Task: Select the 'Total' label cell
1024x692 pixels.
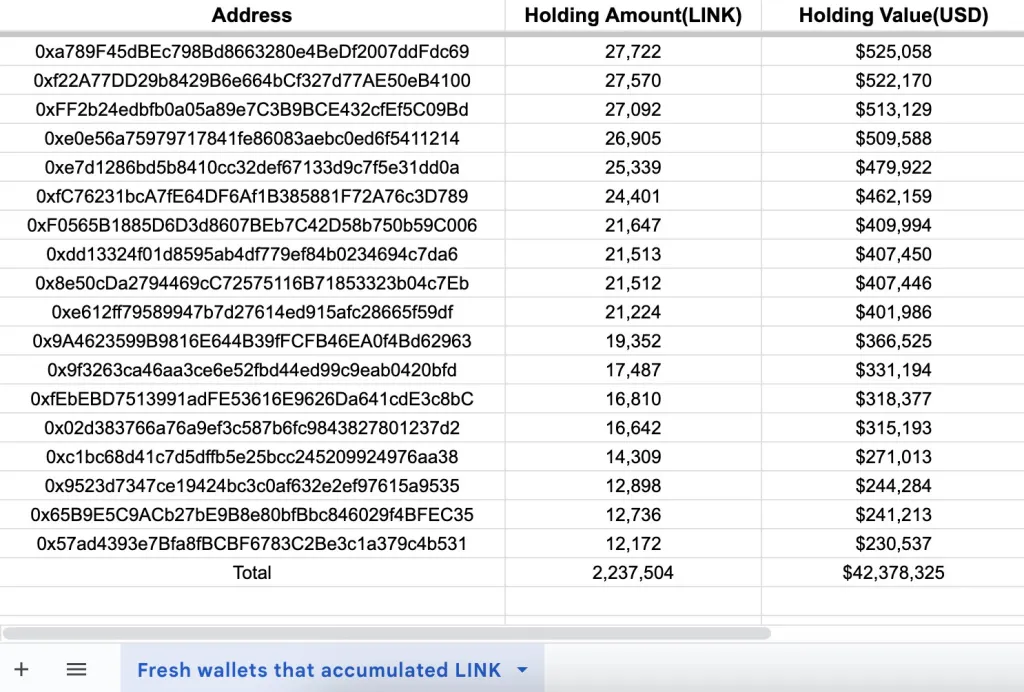Action: coord(251,573)
